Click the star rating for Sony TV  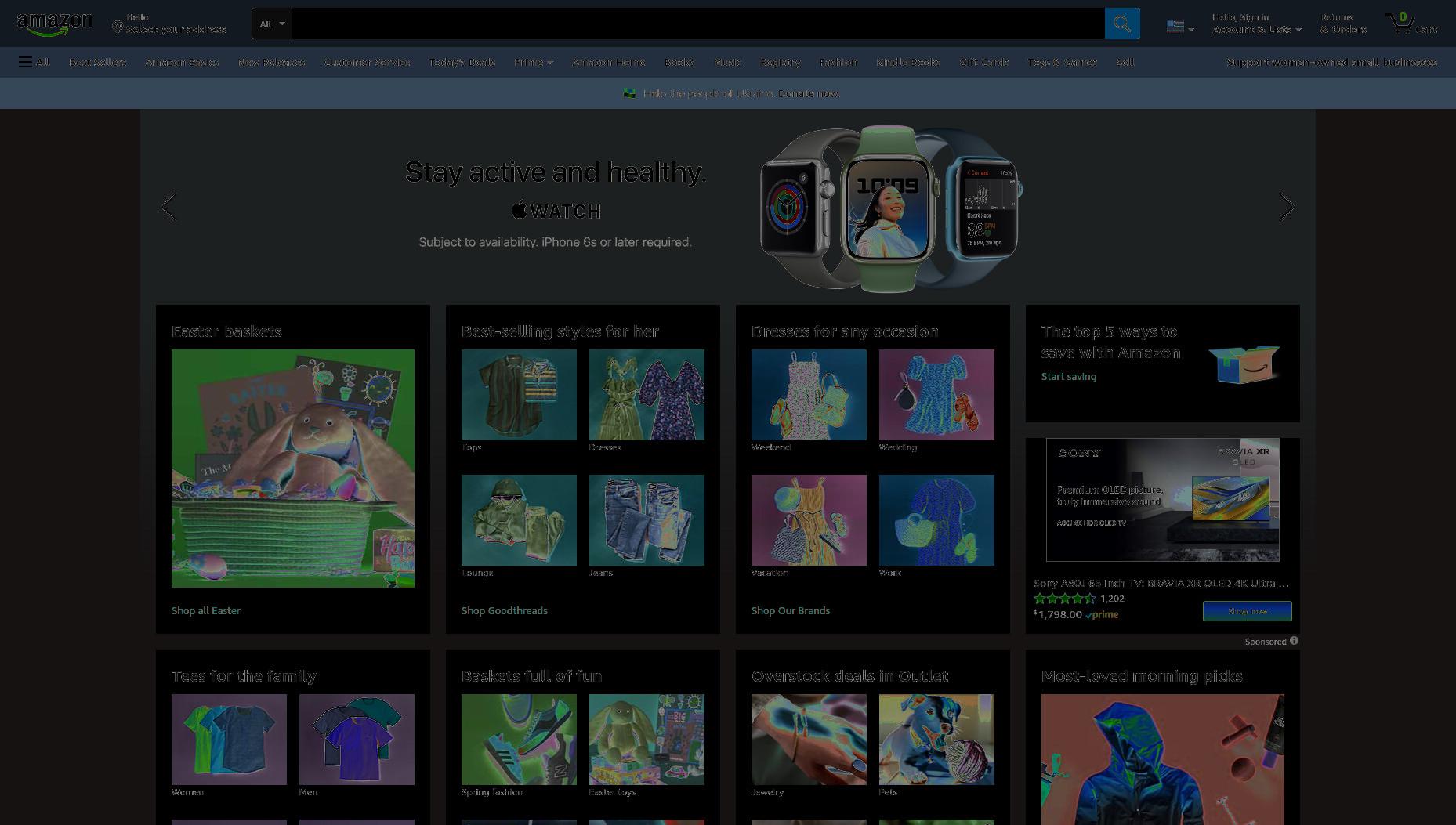1064,599
